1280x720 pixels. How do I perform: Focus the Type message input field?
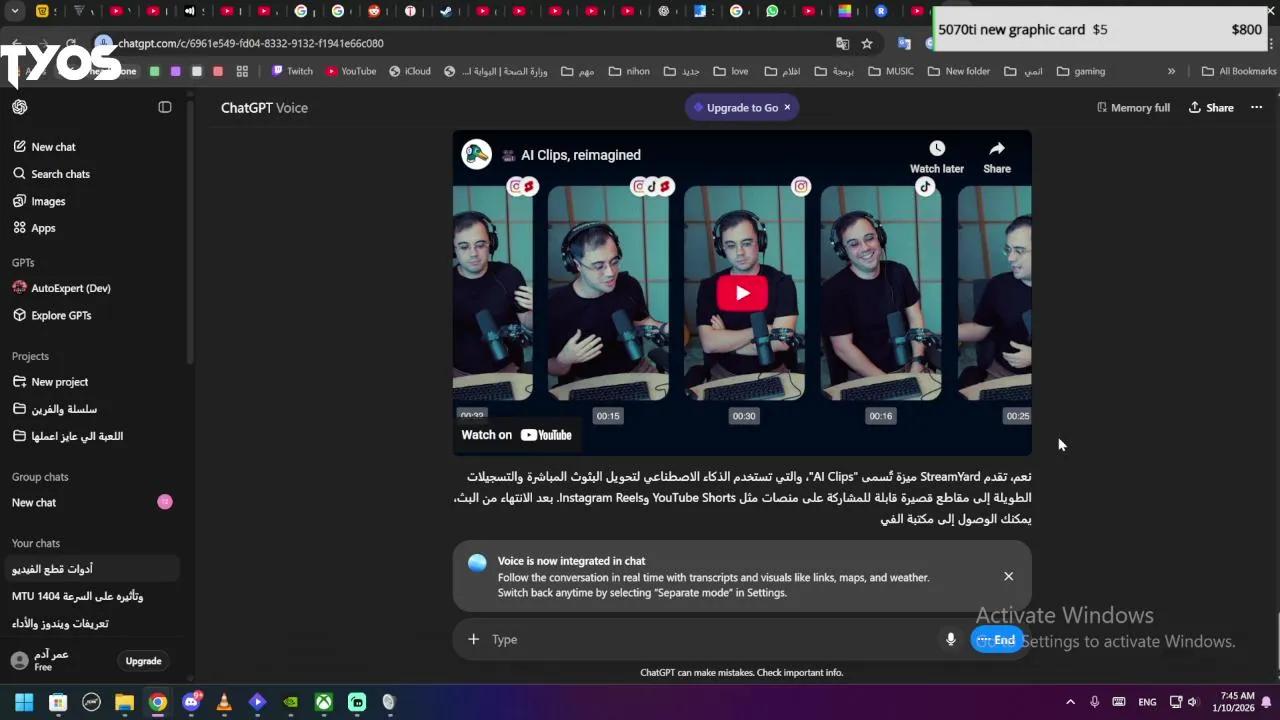(712, 639)
